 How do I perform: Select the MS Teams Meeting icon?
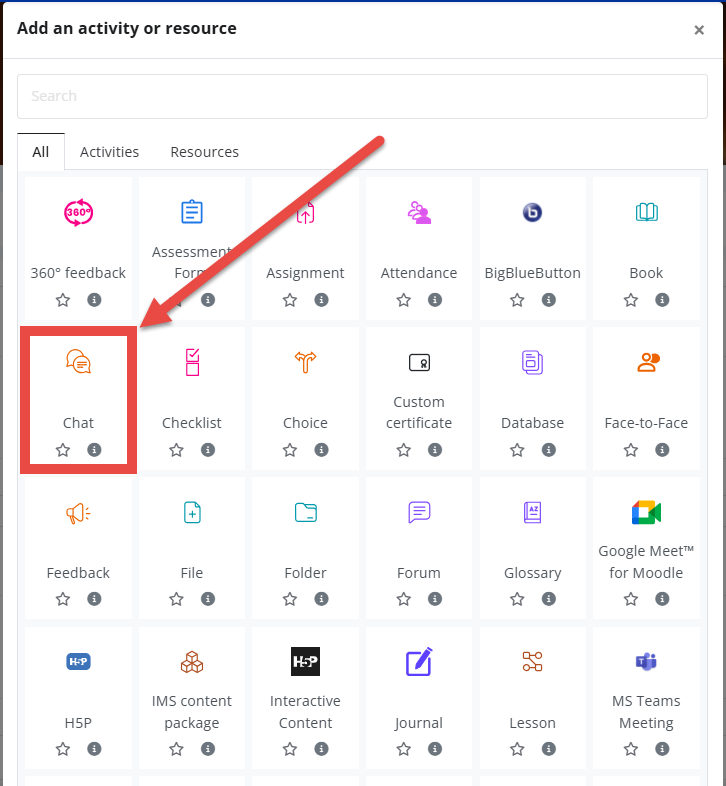tap(646, 662)
